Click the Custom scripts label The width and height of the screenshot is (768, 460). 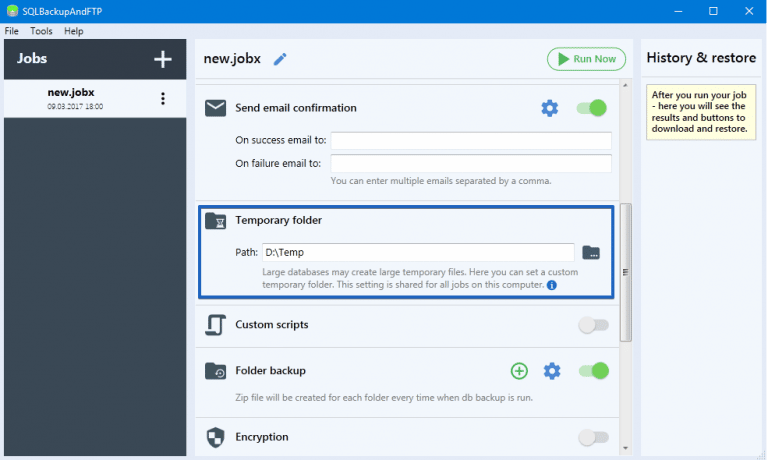coord(272,325)
